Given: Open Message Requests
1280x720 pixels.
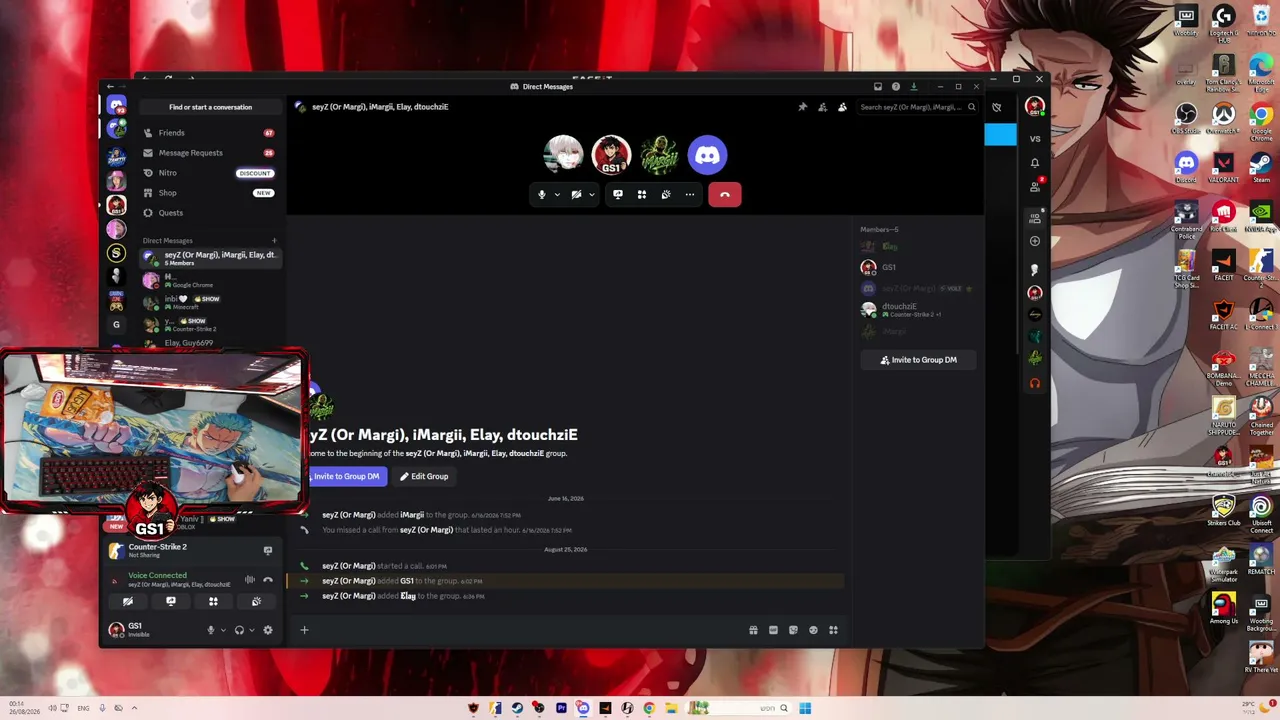Looking at the screenshot, I should click(209, 153).
